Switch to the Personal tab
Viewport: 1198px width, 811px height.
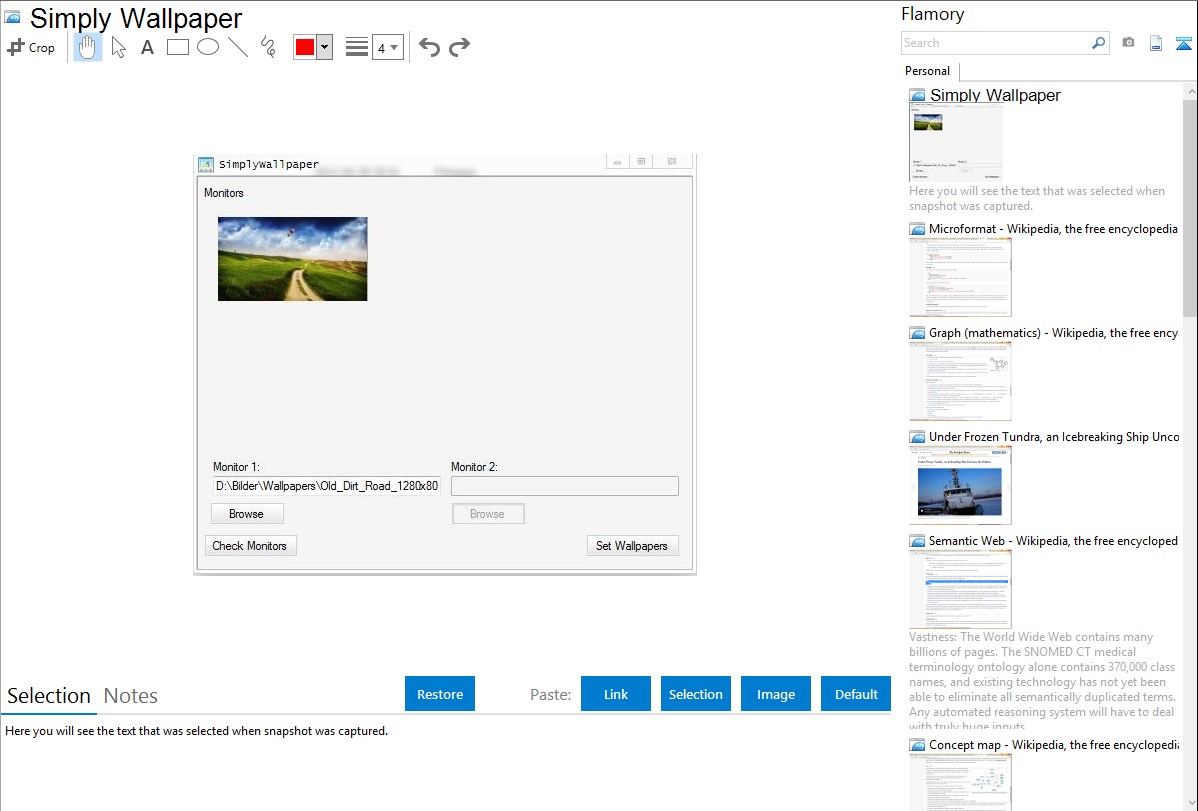pos(928,71)
